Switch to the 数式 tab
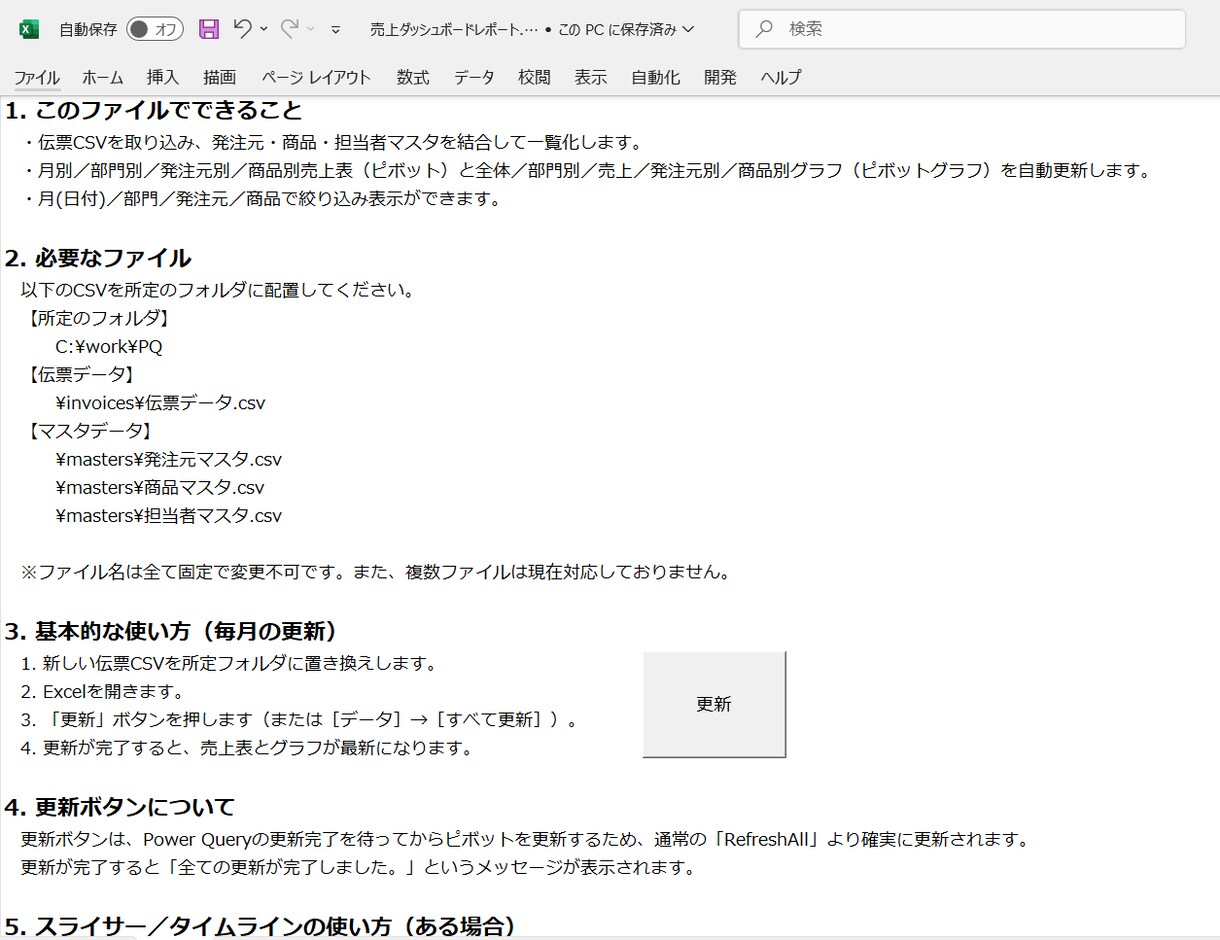The width and height of the screenshot is (1220, 940). tap(413, 77)
